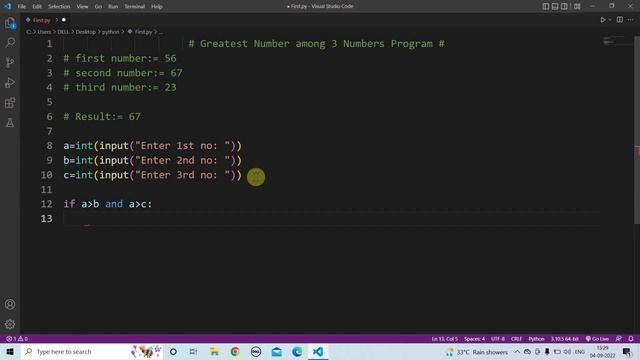Viewport: 640px width, 360px height.
Task: Open the Action Center notifications icon
Action: 627,352
